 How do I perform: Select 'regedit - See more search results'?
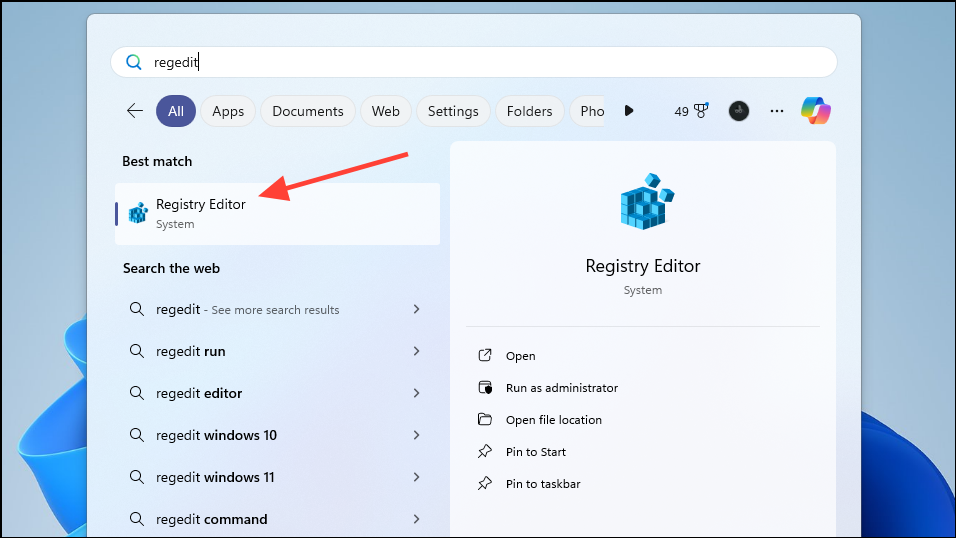277,310
